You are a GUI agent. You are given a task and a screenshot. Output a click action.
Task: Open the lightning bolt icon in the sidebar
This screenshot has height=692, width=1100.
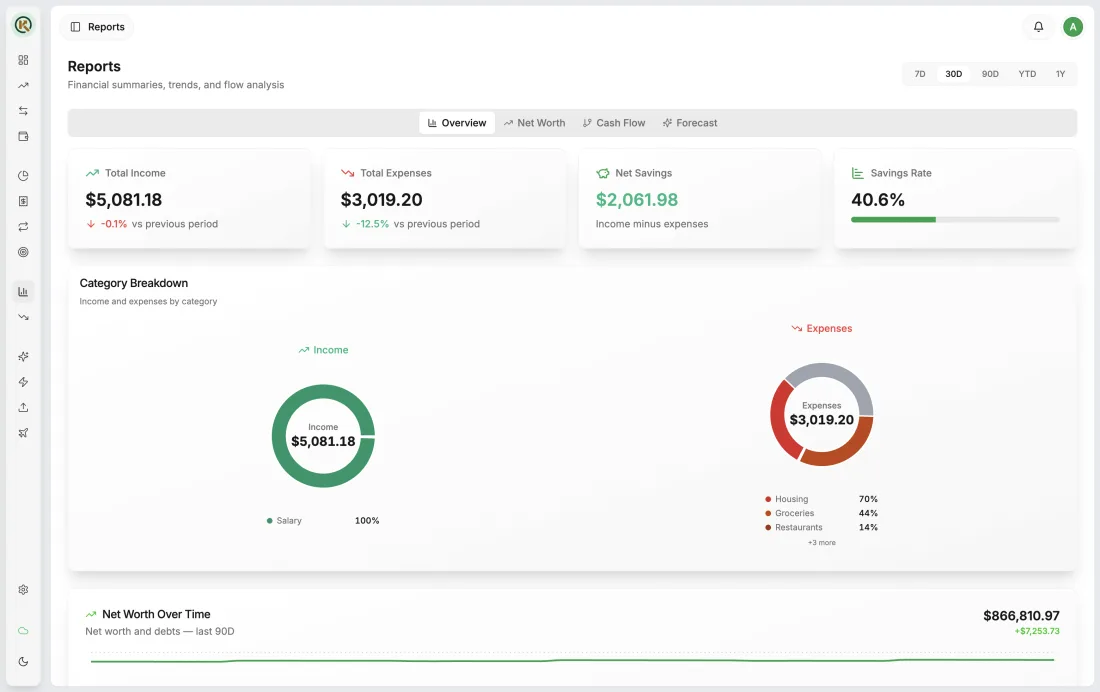click(x=23, y=382)
